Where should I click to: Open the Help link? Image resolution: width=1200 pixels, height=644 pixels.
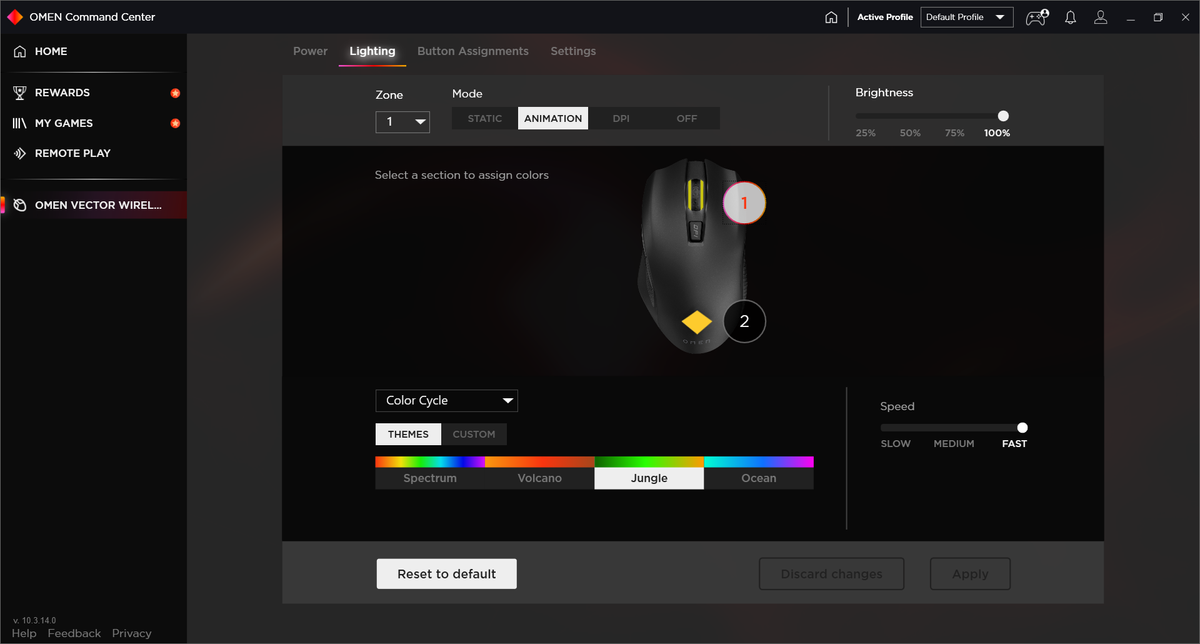[x=24, y=633]
